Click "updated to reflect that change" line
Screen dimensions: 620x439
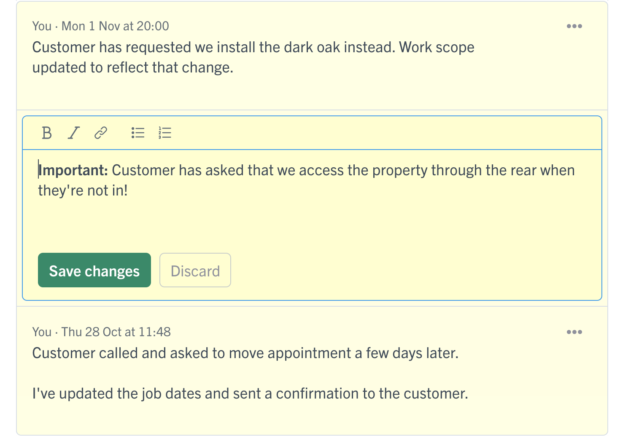pyautogui.click(x=132, y=68)
